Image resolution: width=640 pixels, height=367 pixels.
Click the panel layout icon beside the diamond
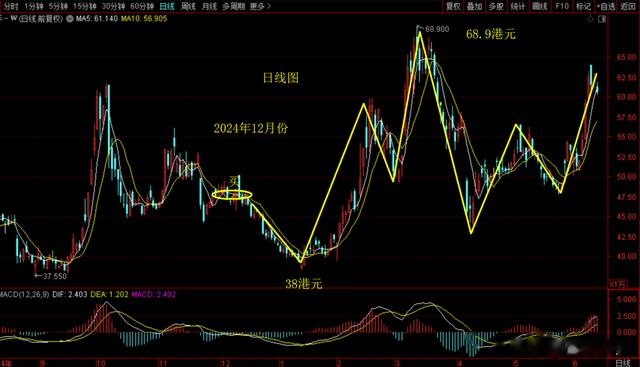pyautogui.click(x=602, y=19)
